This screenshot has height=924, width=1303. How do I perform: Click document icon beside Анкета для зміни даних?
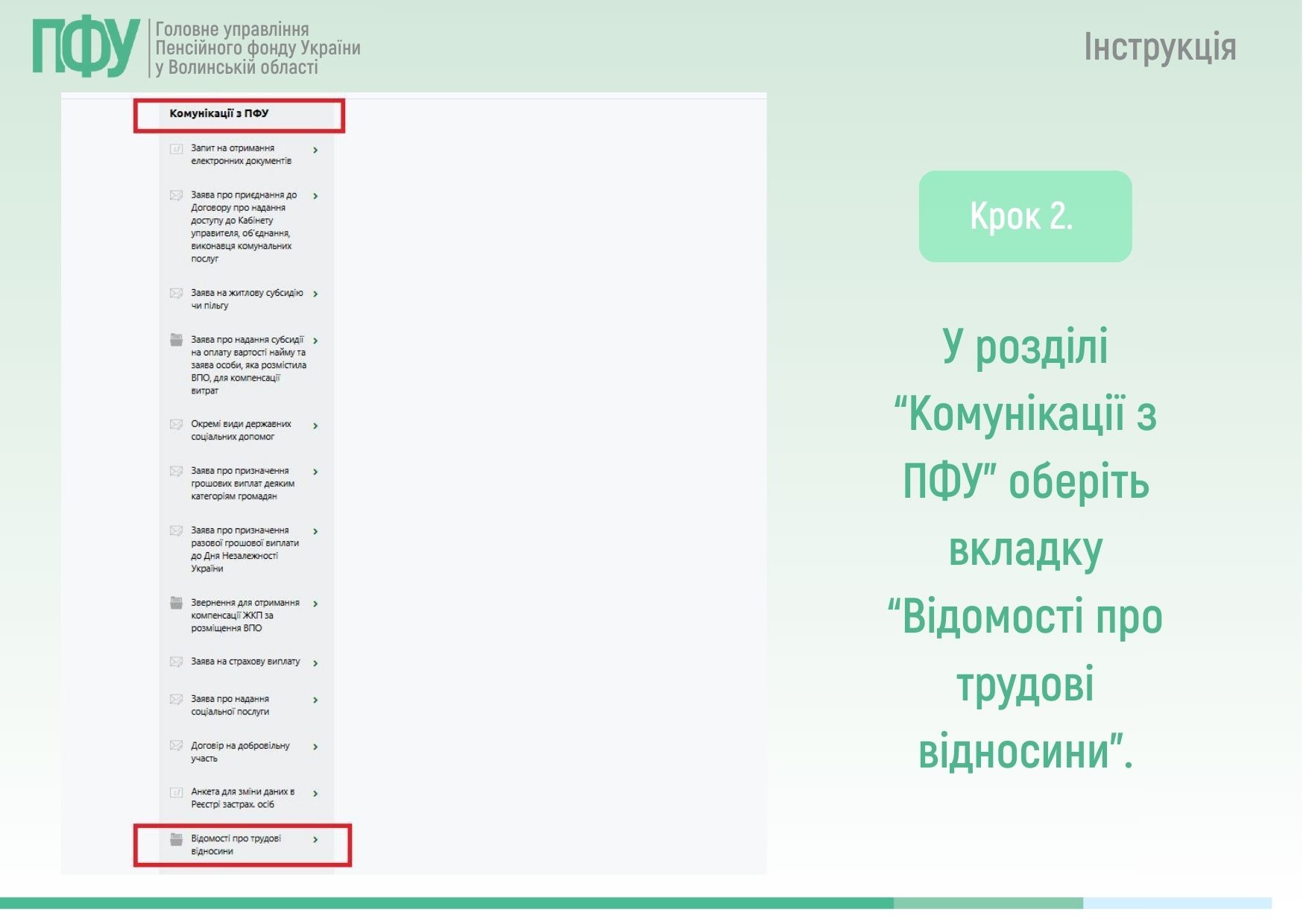pos(176,793)
